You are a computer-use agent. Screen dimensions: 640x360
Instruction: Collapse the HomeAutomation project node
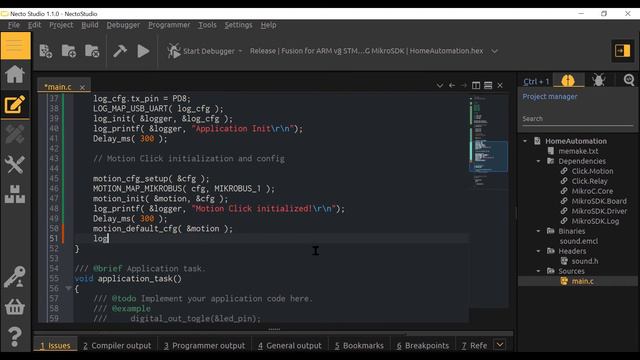pos(525,141)
